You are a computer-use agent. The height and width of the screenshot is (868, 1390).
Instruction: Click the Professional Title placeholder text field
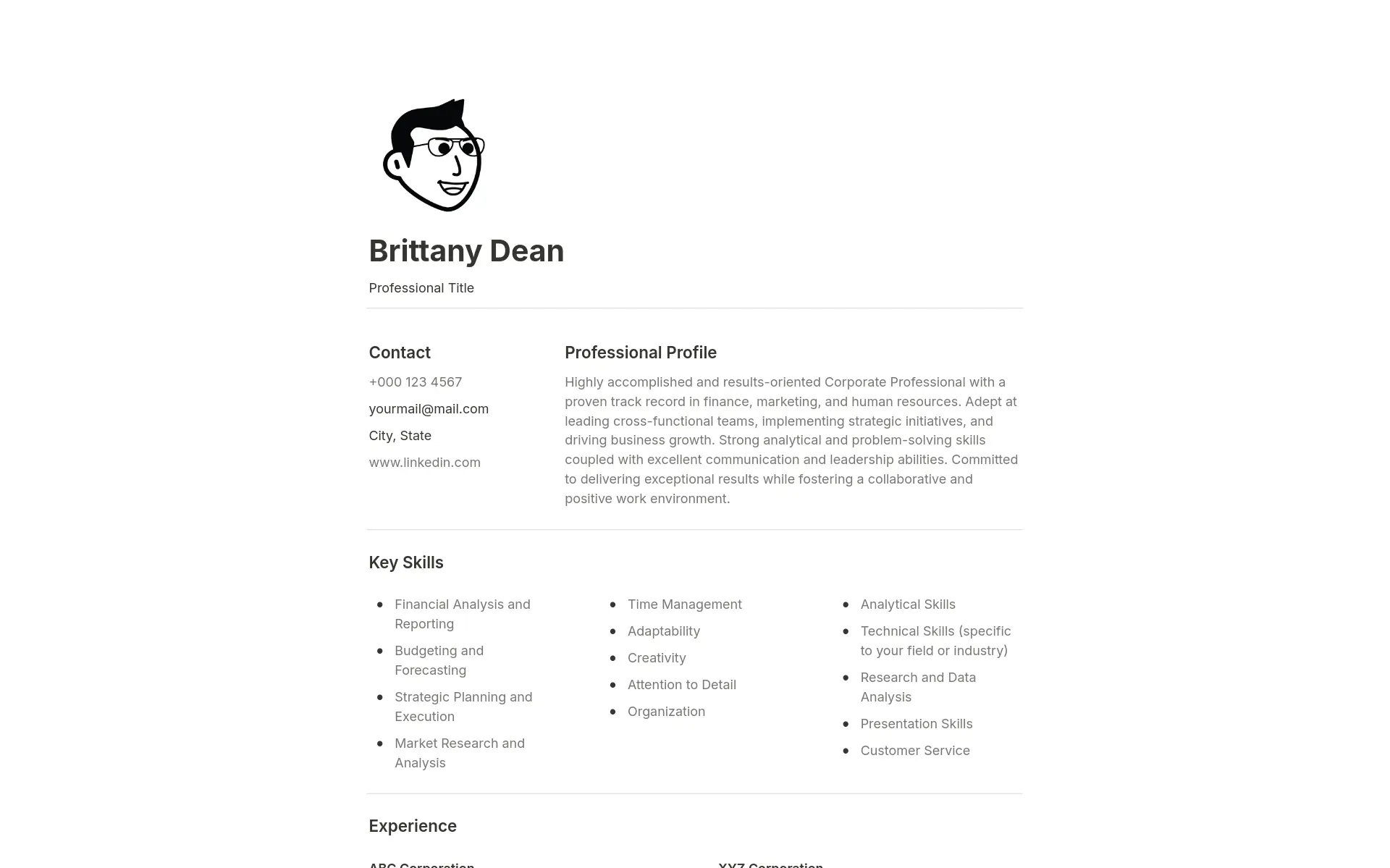pos(421,287)
